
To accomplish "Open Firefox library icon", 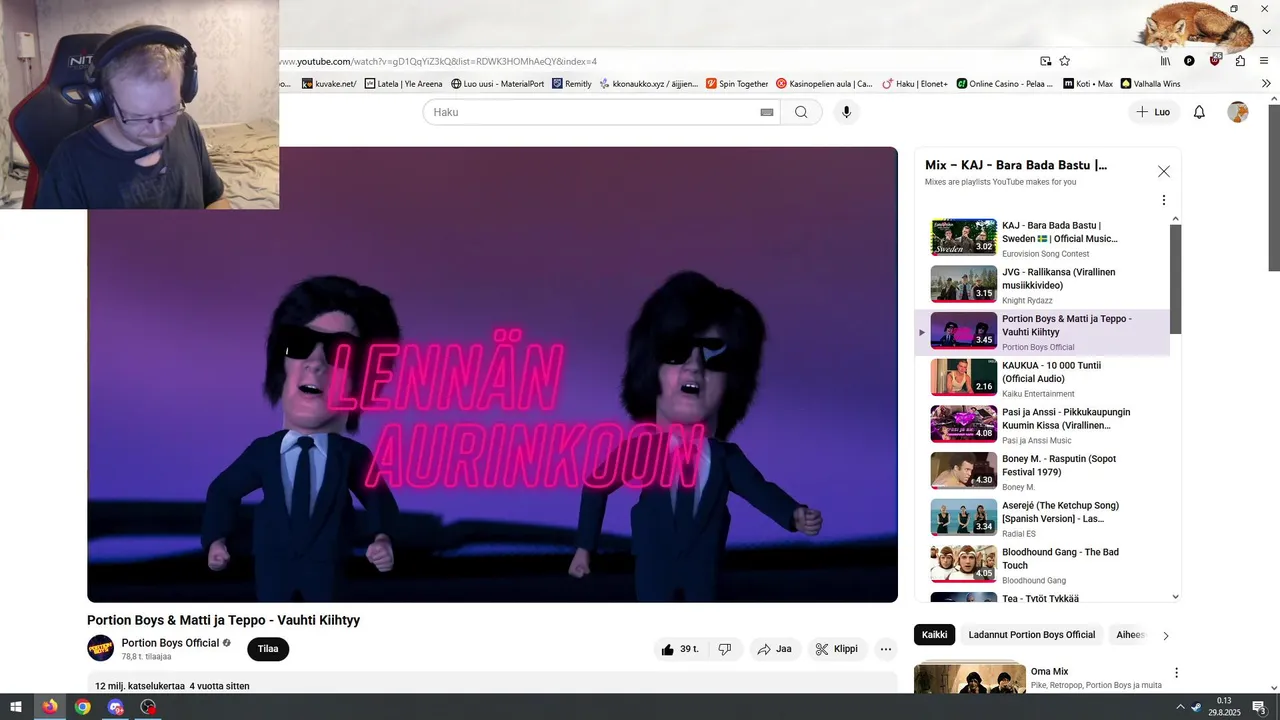I will tap(1165, 61).
